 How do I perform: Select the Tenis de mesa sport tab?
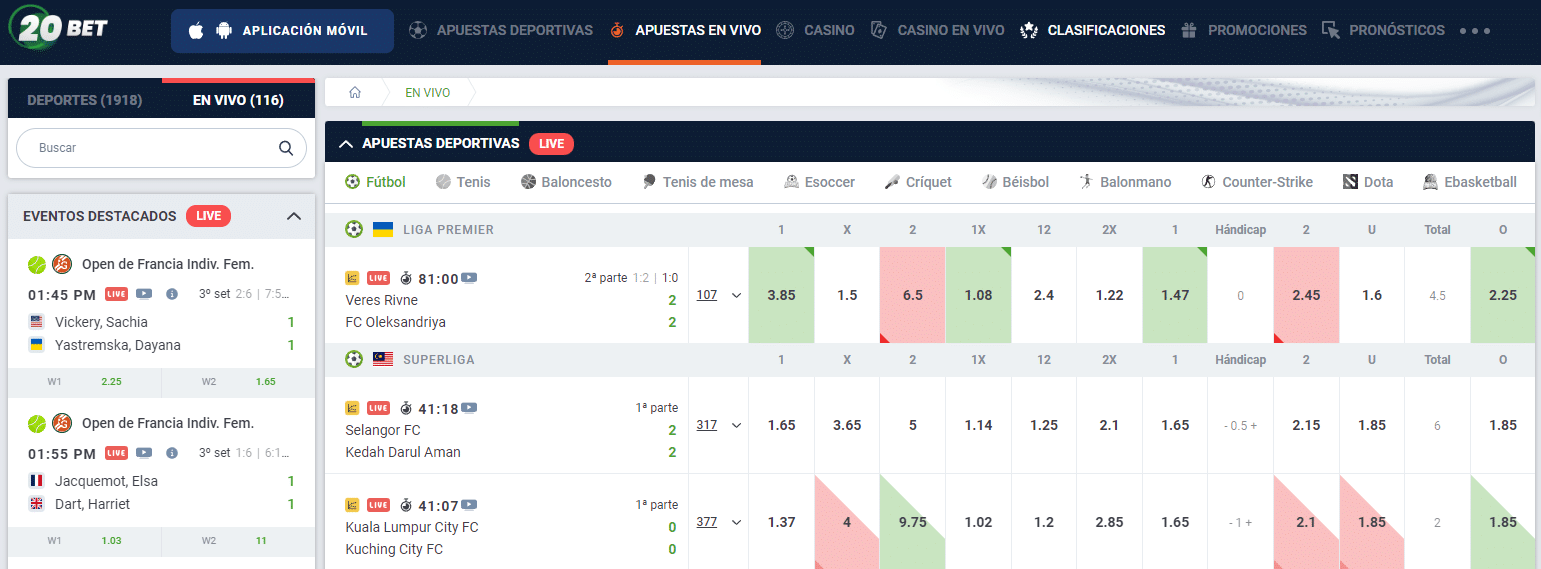pos(697,182)
